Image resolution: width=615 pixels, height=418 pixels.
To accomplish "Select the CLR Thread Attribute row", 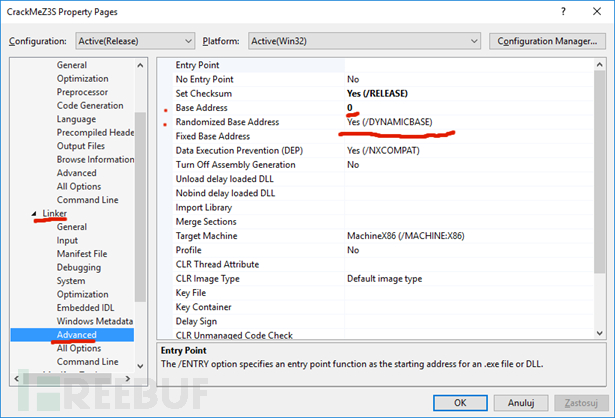I will click(383, 264).
